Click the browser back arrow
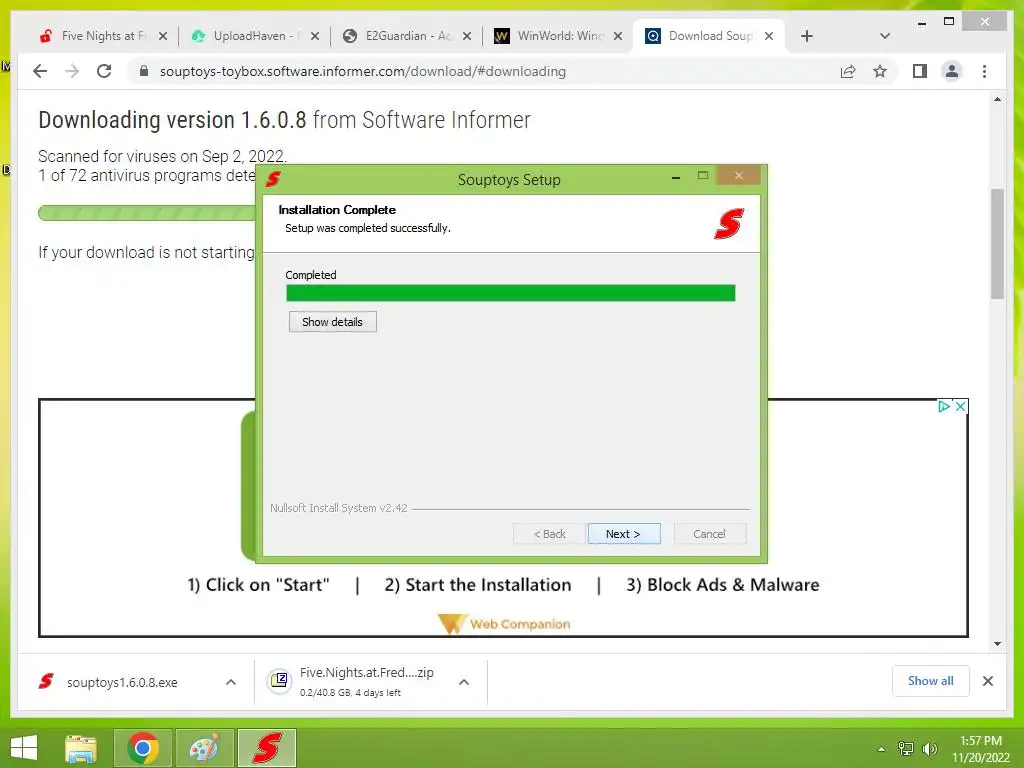1024x768 pixels. pyautogui.click(x=40, y=71)
